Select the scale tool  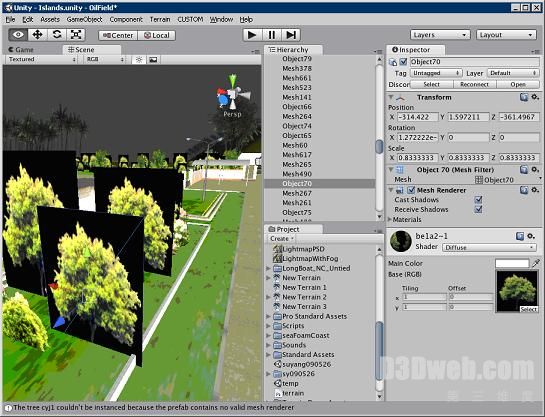[x=76, y=35]
